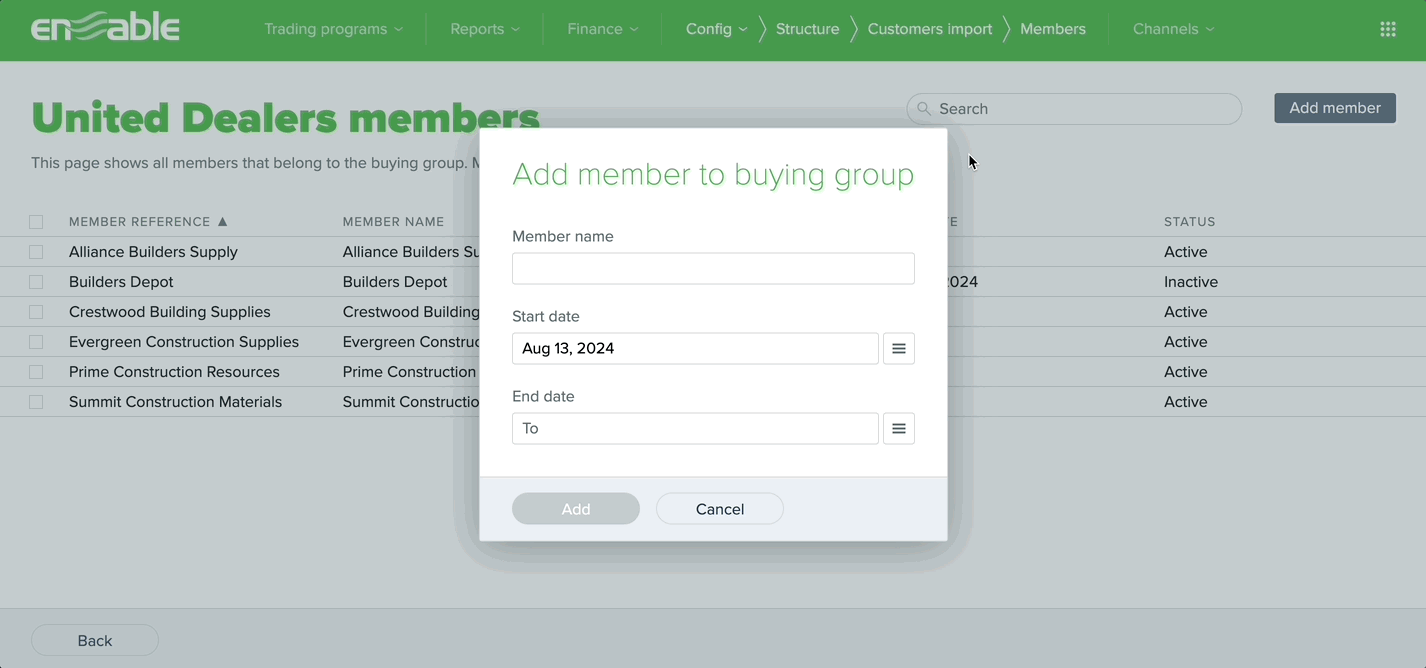Go Back using the bottom button
The width and height of the screenshot is (1426, 668).
point(95,640)
